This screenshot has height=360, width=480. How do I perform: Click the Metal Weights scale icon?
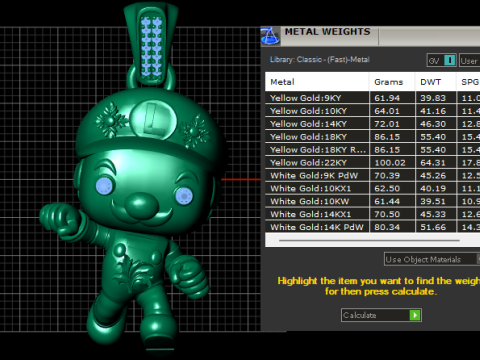270,36
